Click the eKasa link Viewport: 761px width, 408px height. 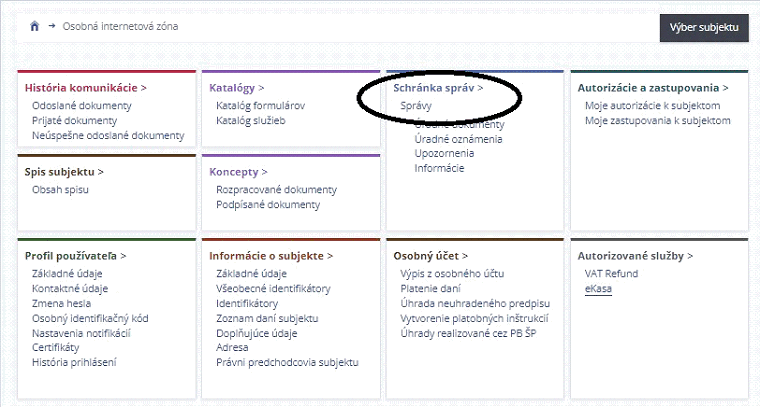coord(598,289)
